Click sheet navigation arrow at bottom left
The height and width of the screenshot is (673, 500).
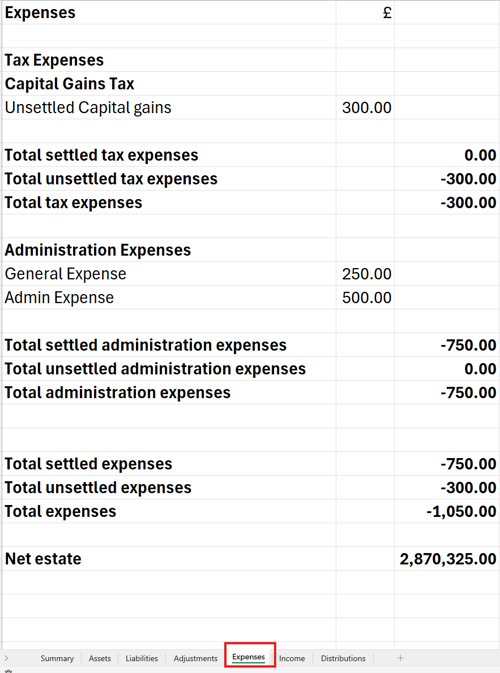[x=6, y=658]
